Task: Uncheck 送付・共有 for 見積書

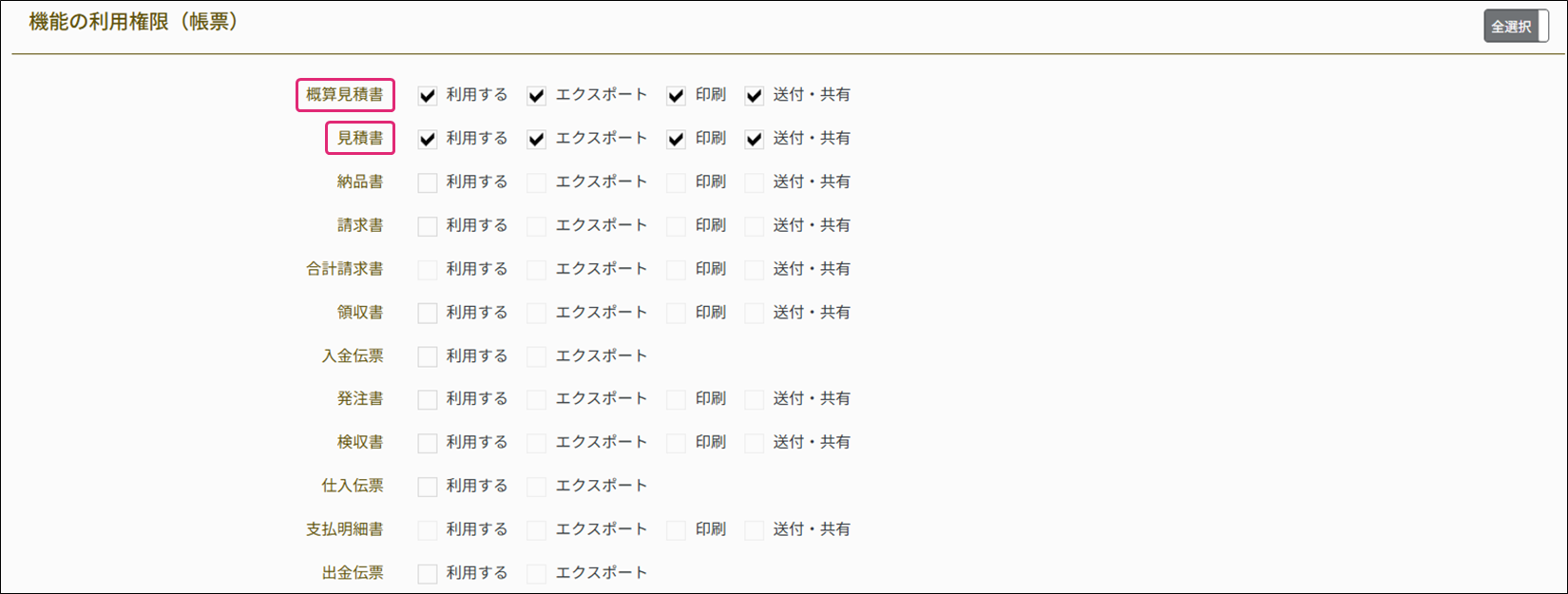Action: tap(754, 140)
